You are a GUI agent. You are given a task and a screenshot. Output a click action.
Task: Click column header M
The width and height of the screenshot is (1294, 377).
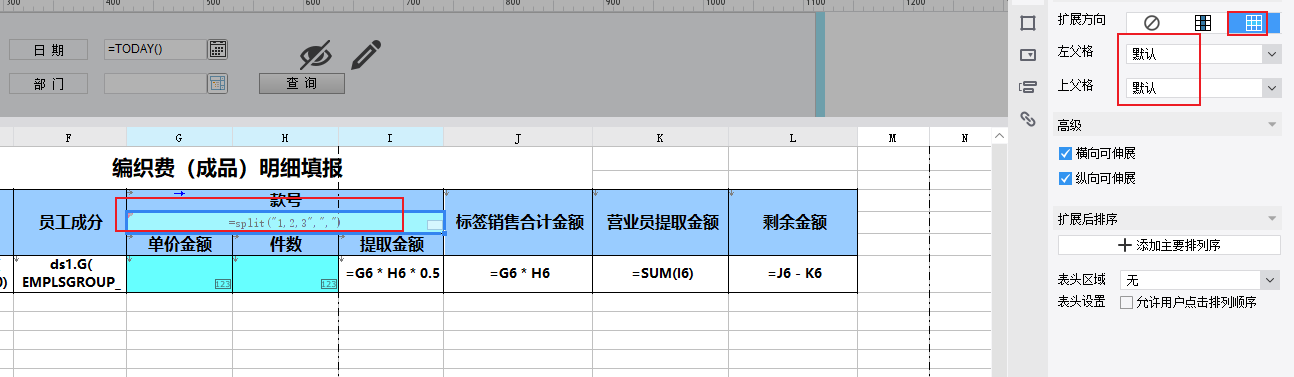pos(893,137)
